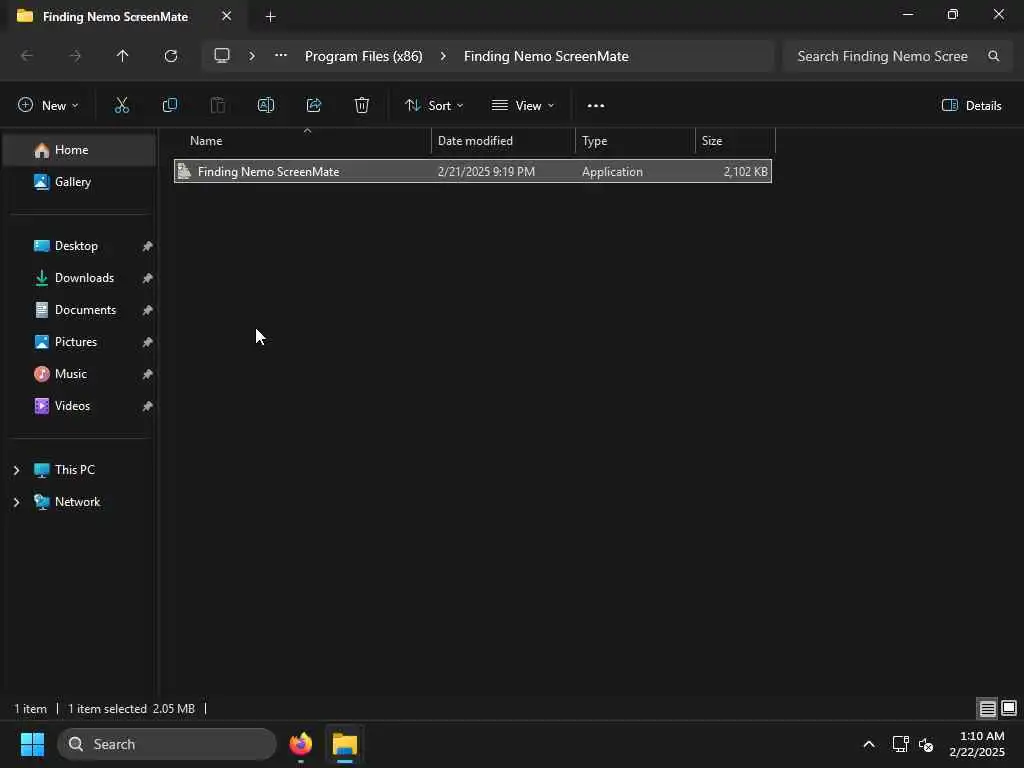The image size is (1024, 768).
Task: Open the network status tray icon
Action: [x=901, y=744]
